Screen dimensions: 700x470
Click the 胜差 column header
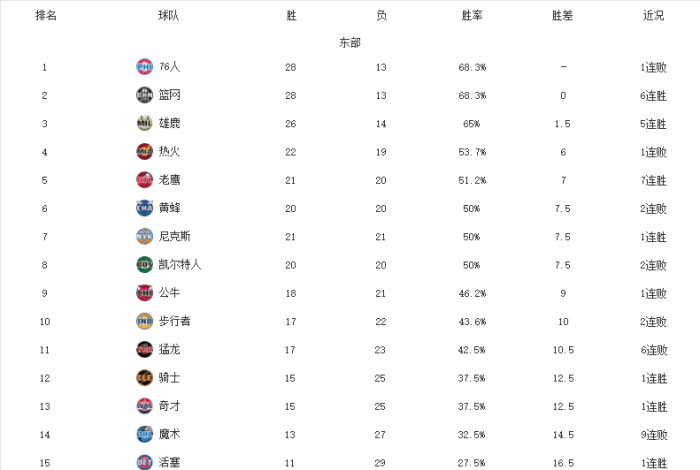tap(563, 16)
